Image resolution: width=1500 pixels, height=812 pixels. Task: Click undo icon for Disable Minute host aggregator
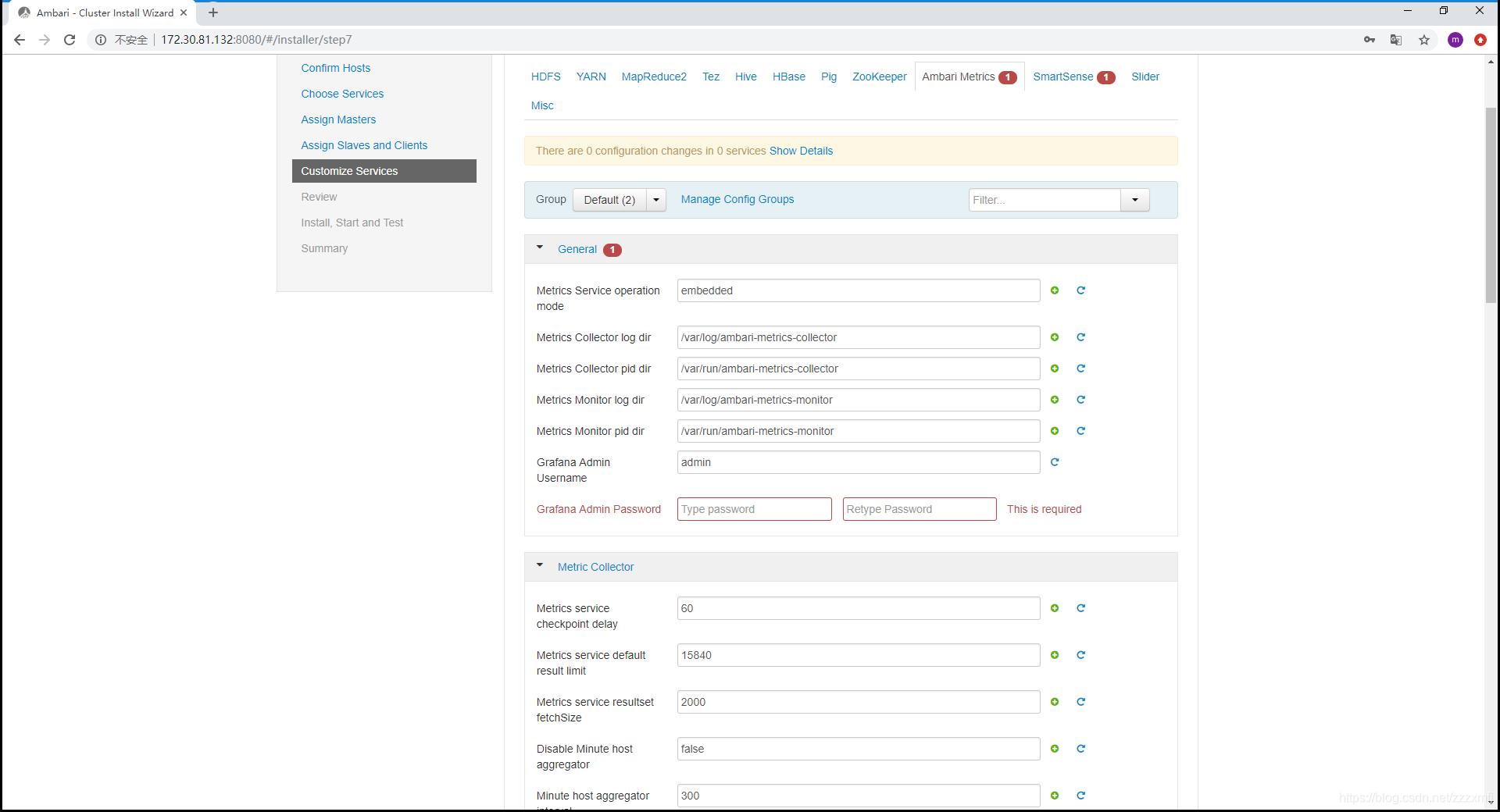click(1081, 749)
